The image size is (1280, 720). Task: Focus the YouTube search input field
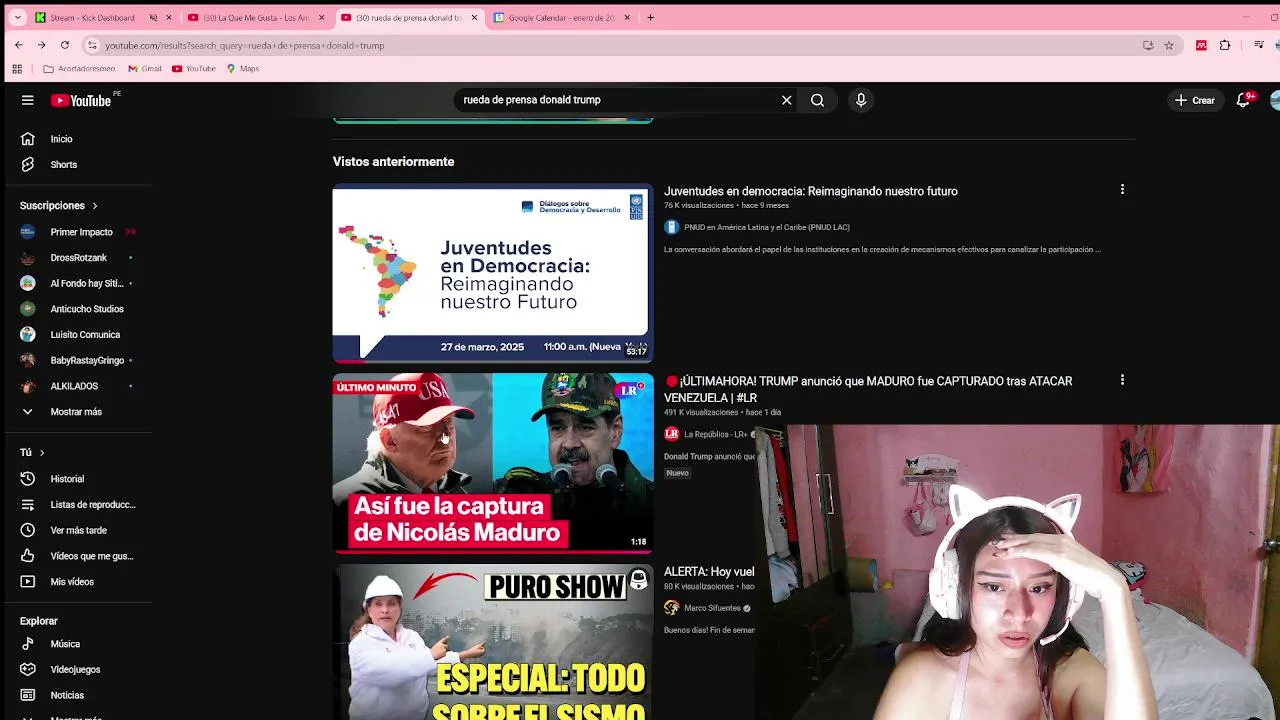coord(615,100)
